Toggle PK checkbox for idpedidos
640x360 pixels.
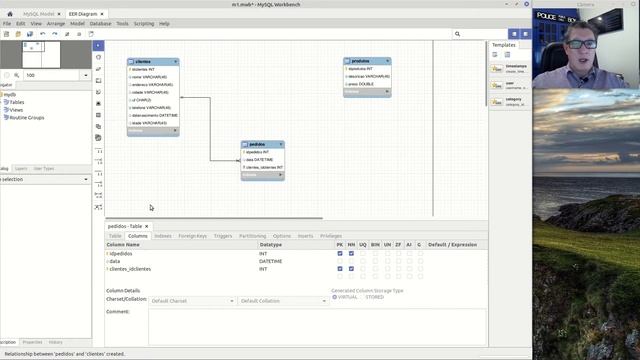(x=340, y=253)
